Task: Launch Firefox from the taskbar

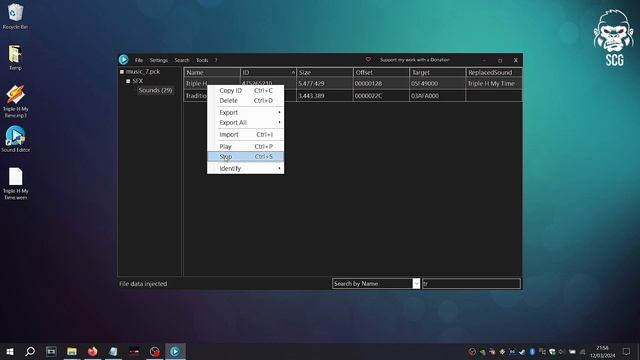Action: coord(93,351)
